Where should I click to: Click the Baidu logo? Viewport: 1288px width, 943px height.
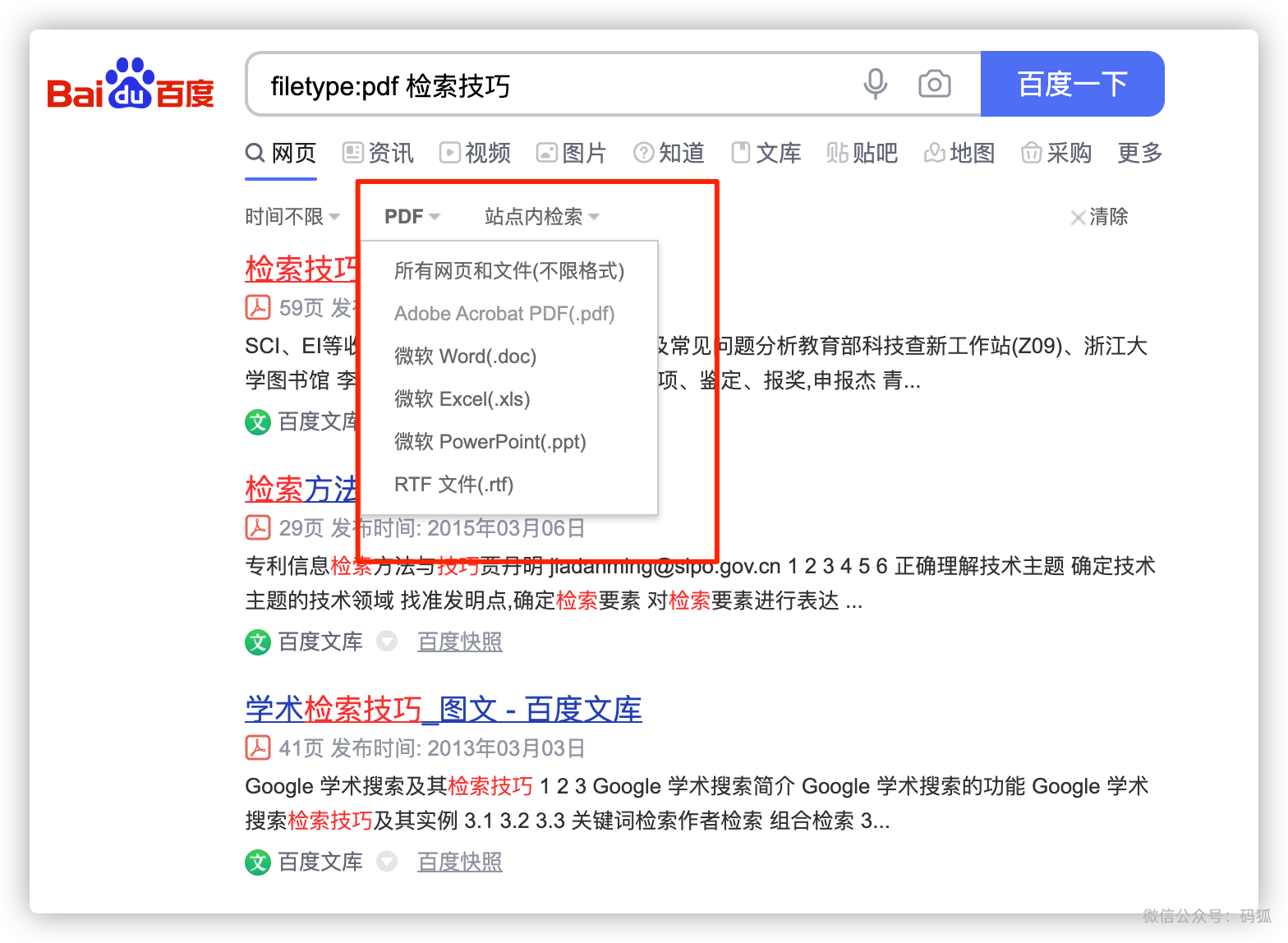click(x=131, y=84)
